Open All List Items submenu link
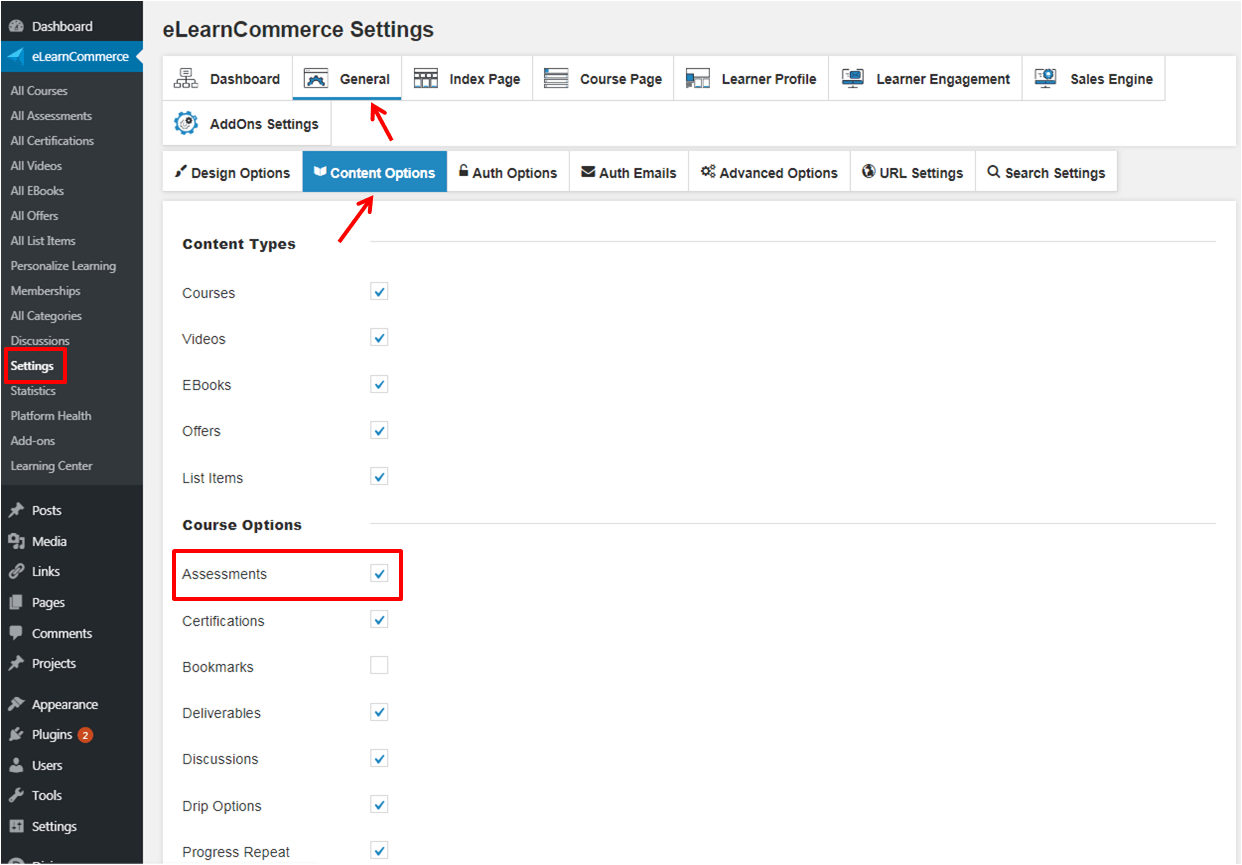This screenshot has width=1242, height=865. (43, 241)
